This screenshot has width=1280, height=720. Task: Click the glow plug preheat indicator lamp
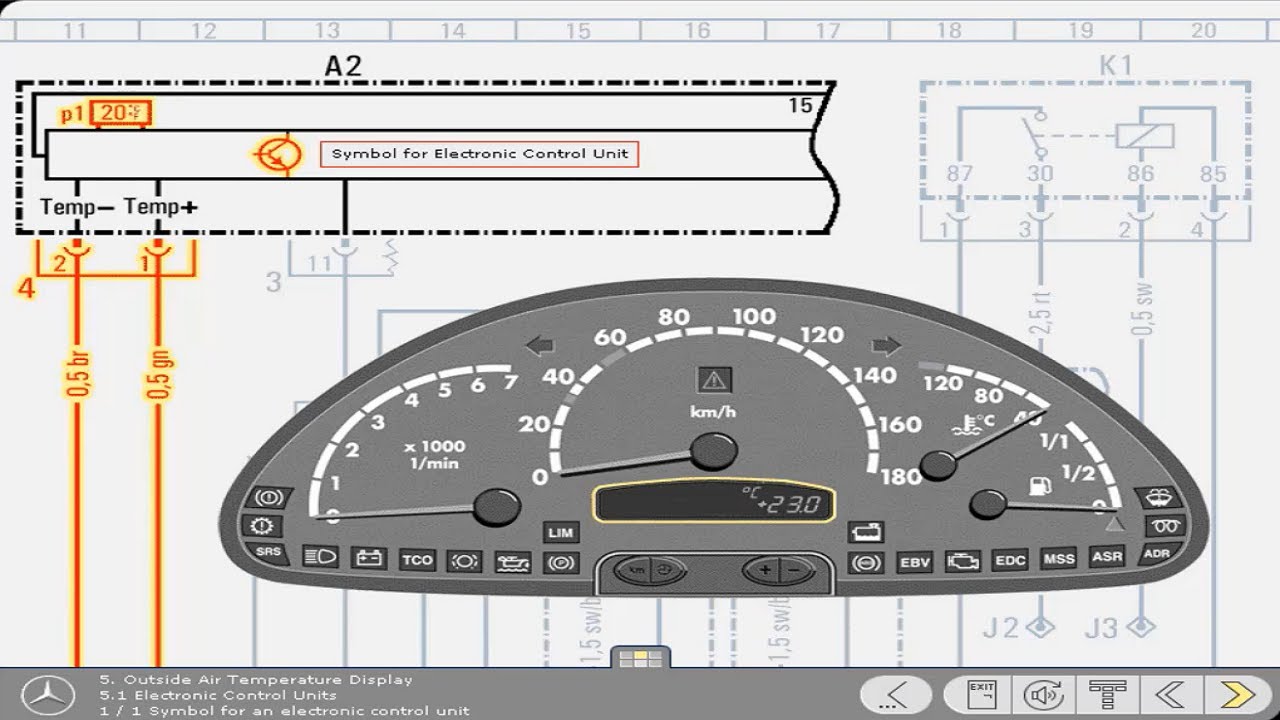(1166, 525)
